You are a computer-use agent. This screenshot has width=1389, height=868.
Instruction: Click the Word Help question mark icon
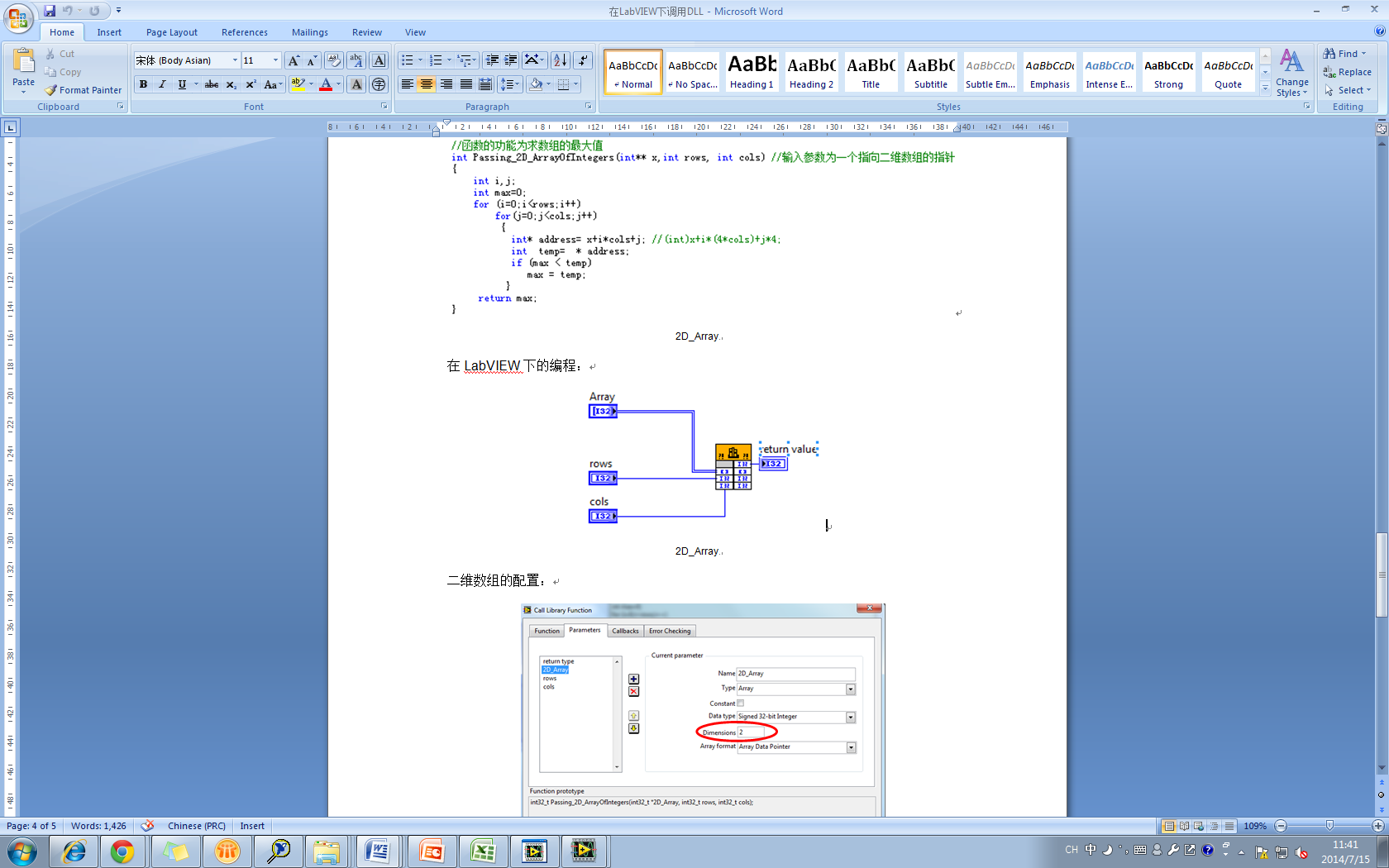coord(1379,31)
